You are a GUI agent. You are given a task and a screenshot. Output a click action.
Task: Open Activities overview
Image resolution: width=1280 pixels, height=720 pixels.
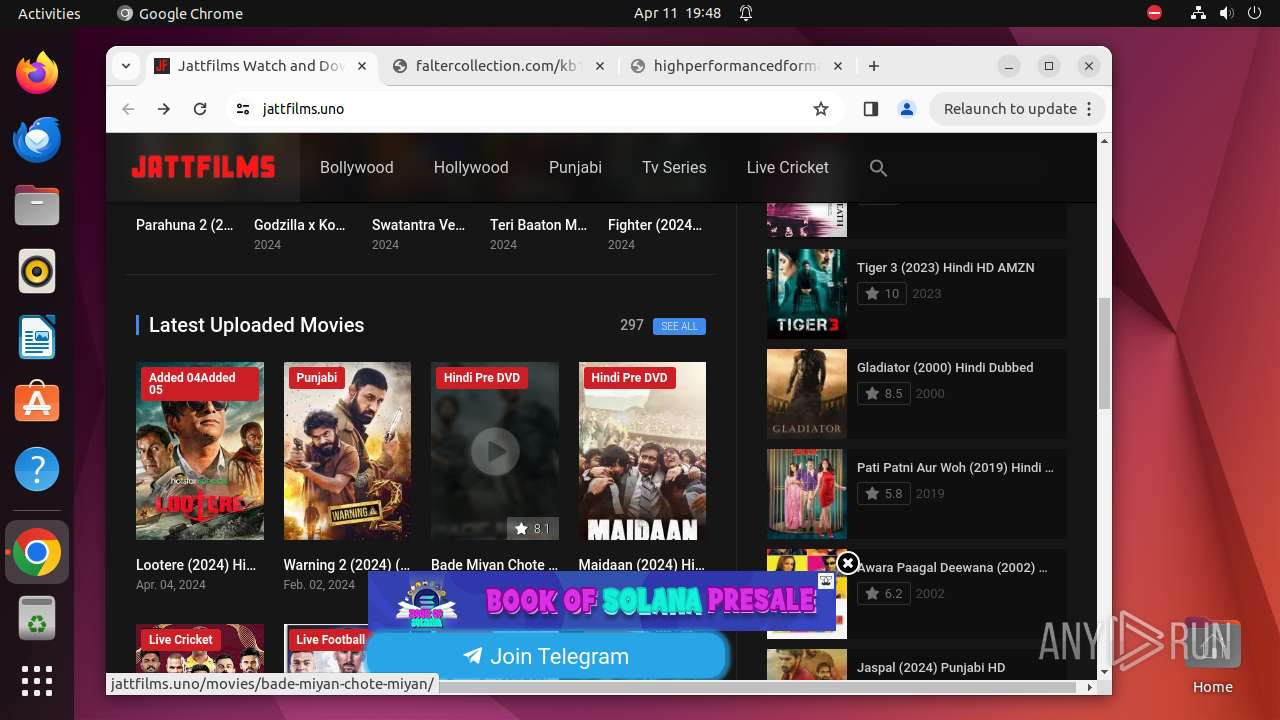pyautogui.click(x=49, y=13)
